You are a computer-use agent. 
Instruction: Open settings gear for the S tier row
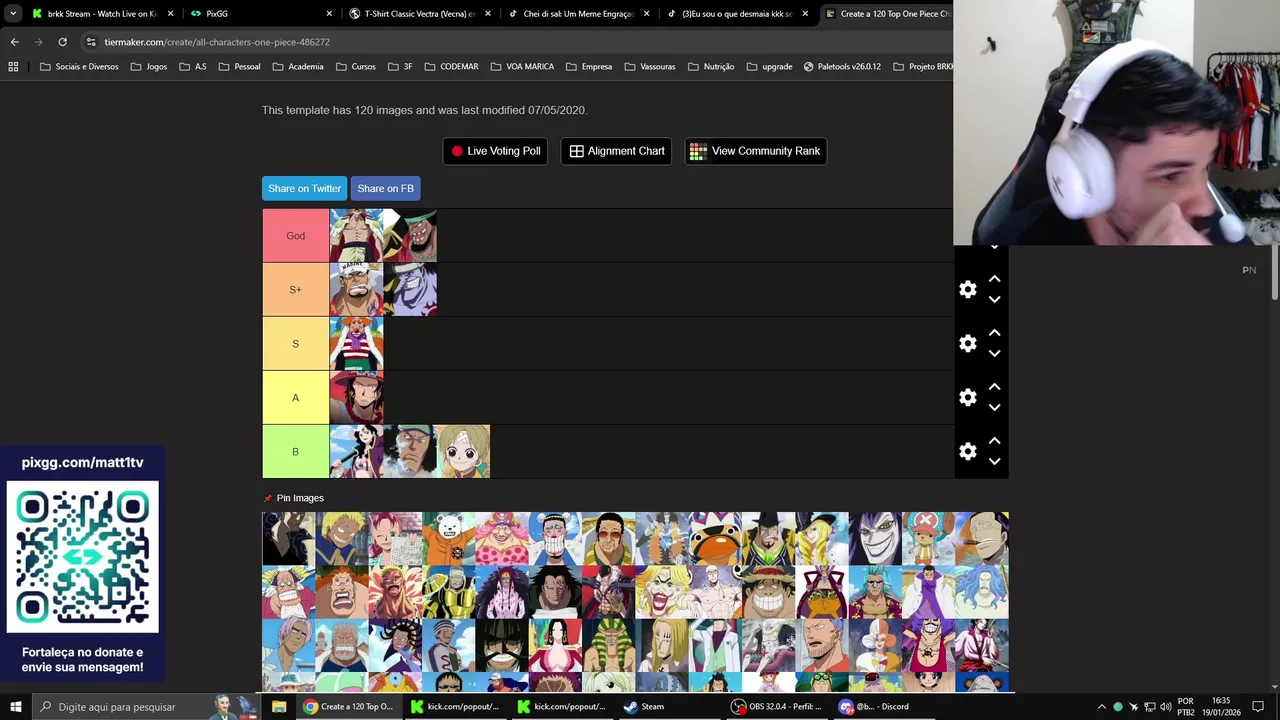tap(968, 343)
